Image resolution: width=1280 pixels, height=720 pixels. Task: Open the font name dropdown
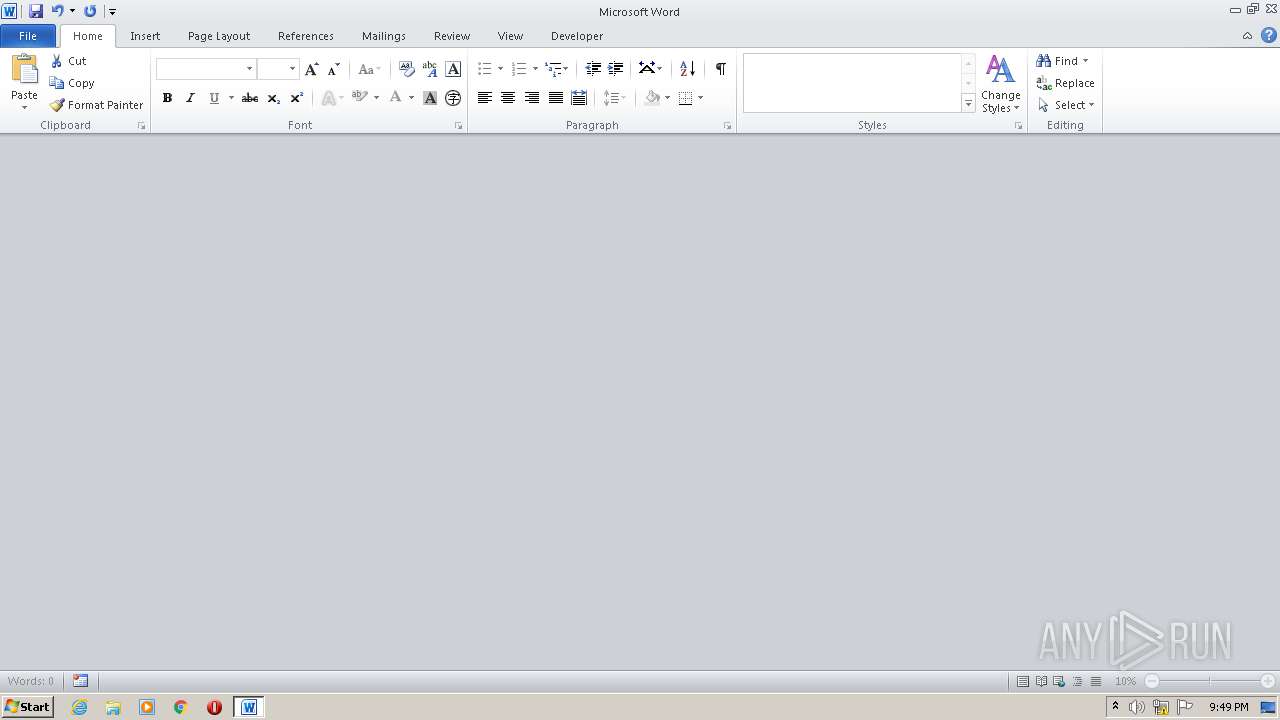click(x=249, y=69)
